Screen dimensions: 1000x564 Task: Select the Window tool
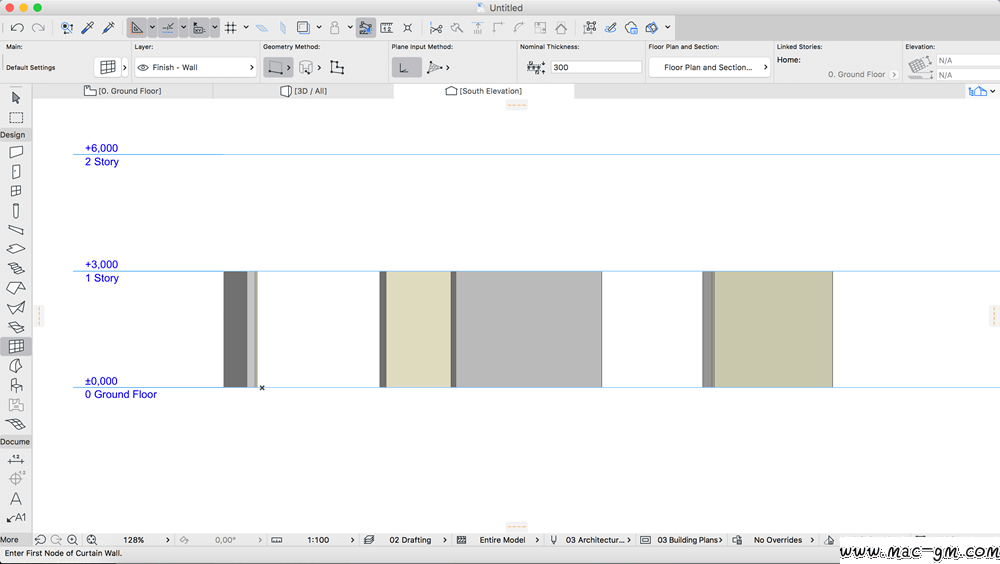[16, 191]
